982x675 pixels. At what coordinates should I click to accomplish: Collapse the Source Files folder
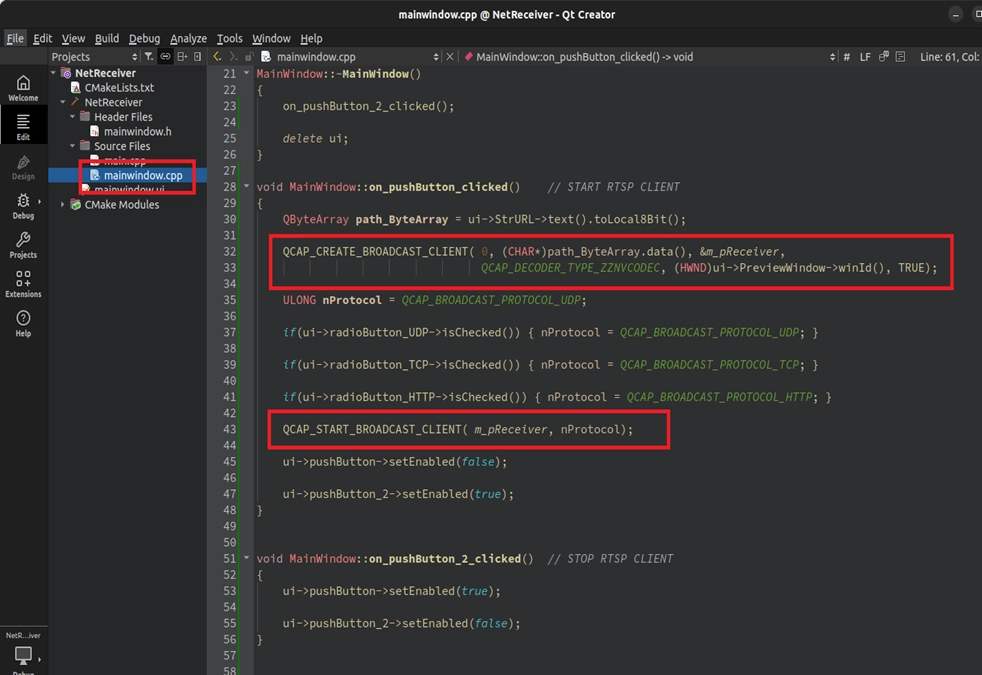(x=73, y=146)
